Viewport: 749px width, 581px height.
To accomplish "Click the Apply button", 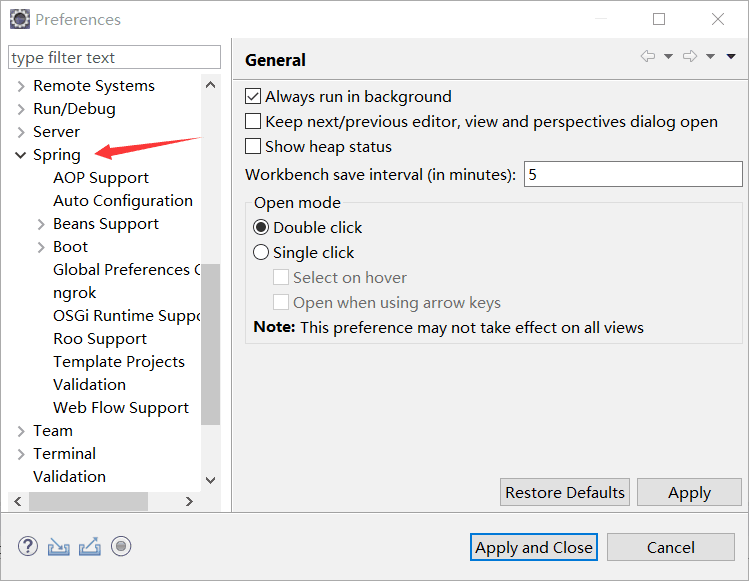I will [689, 492].
